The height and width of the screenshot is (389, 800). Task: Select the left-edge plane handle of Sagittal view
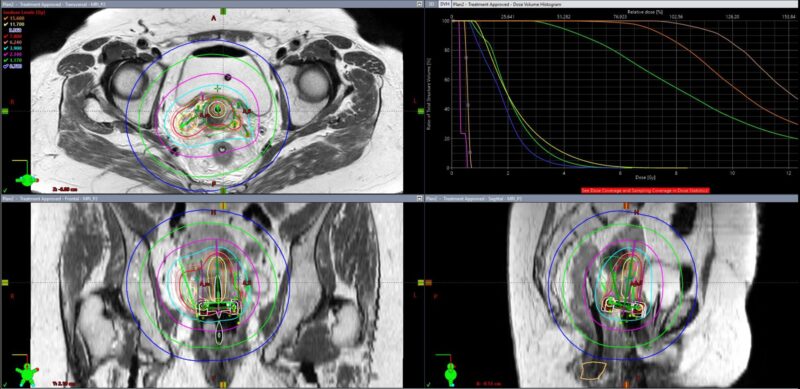429,282
